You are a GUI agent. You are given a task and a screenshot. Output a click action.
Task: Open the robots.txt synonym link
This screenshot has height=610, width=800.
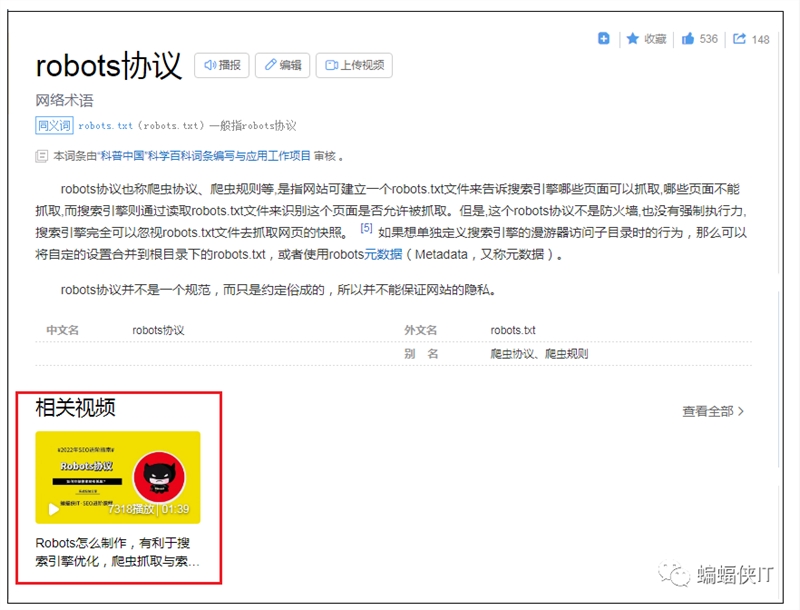pyautogui.click(x=105, y=126)
